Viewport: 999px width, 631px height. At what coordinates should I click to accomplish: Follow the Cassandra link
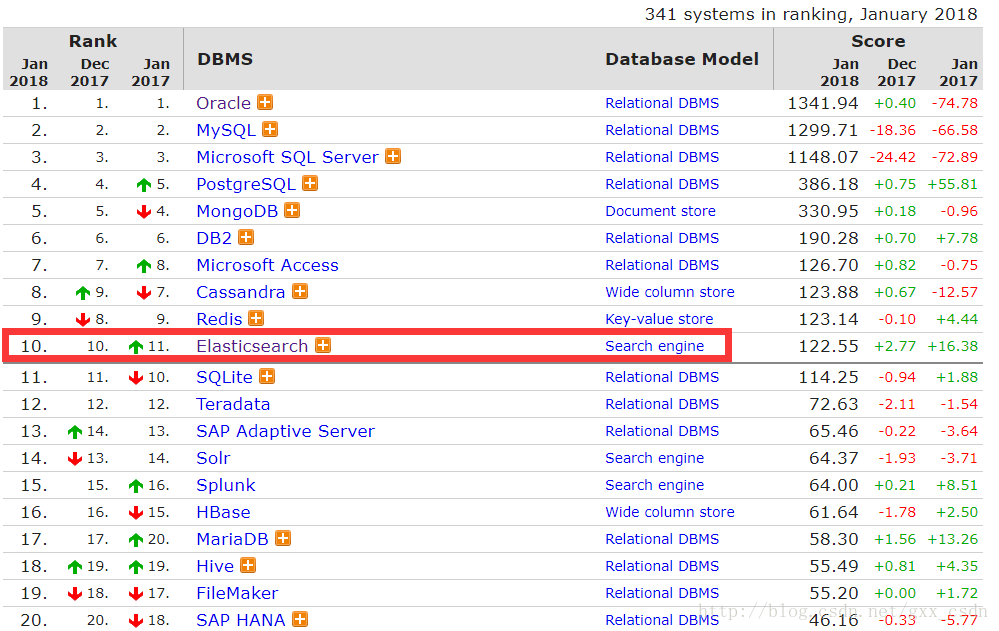[241, 292]
